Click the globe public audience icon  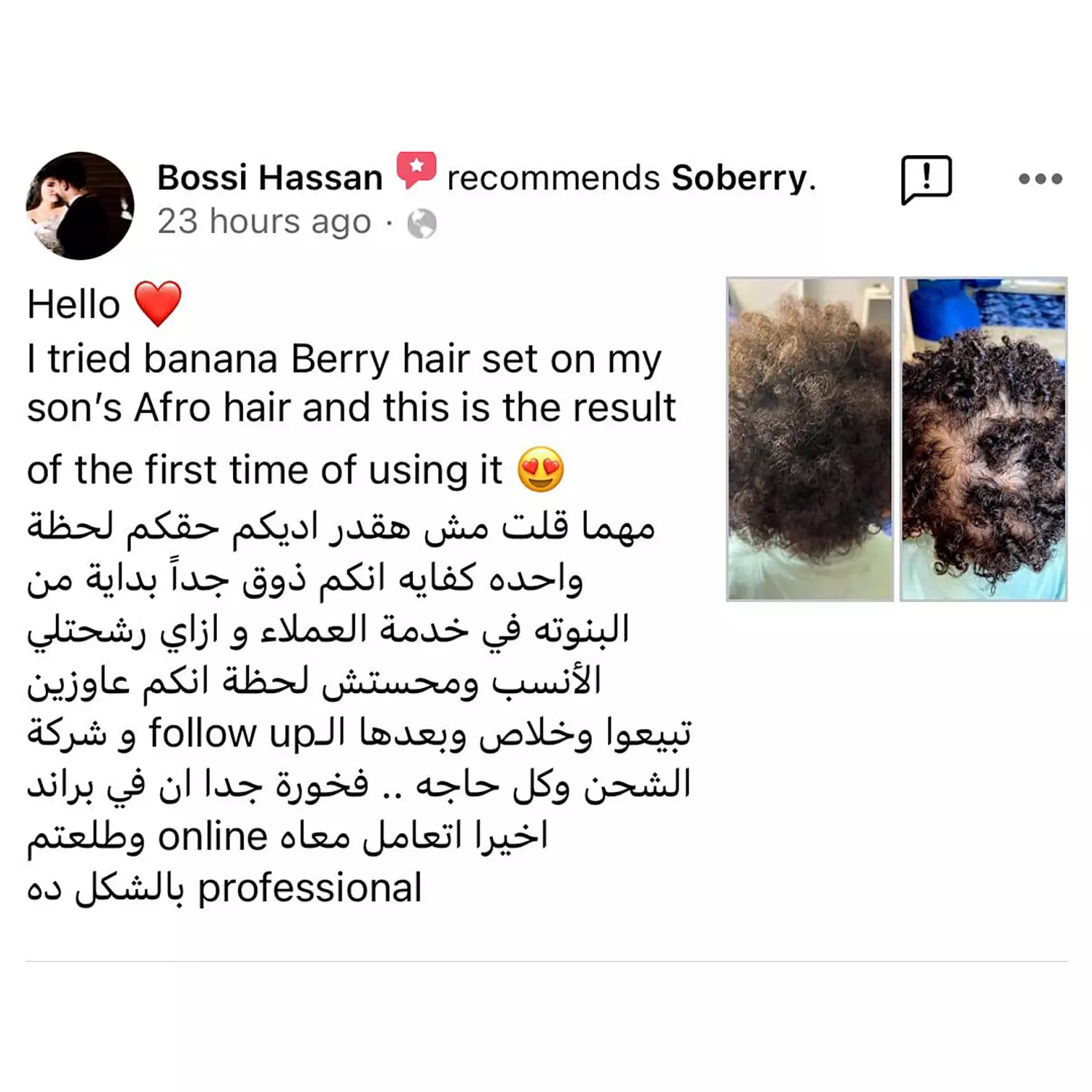(422, 224)
